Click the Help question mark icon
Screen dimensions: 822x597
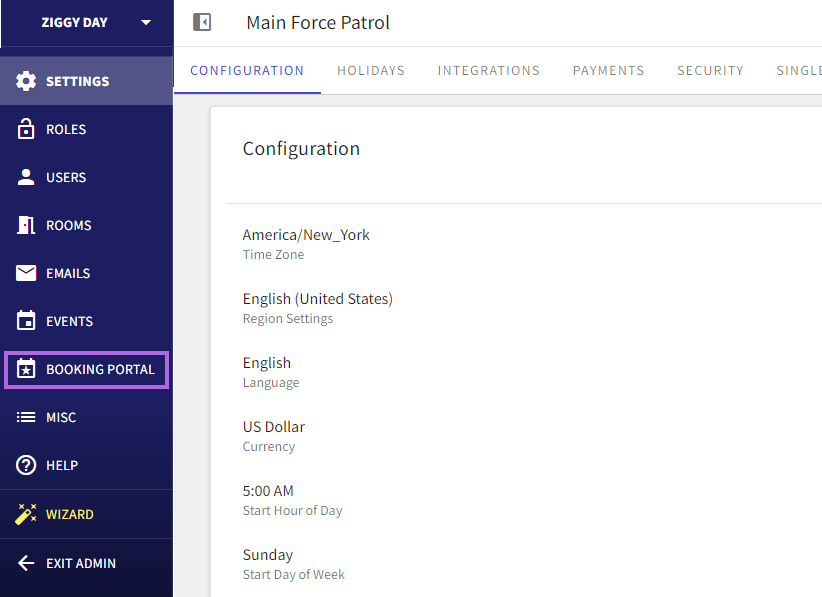[27, 465]
